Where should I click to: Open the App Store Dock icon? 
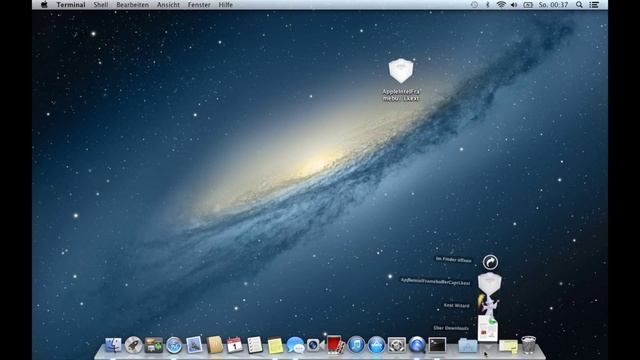click(x=376, y=345)
